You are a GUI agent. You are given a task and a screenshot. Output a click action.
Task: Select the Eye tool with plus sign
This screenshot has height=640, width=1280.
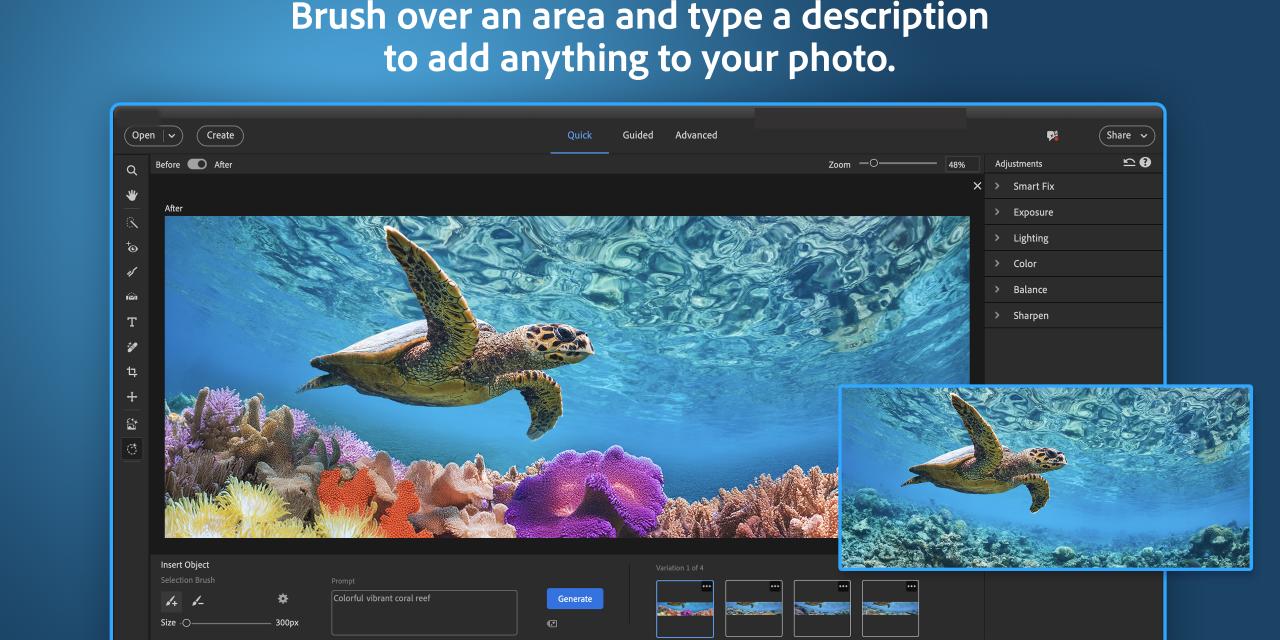click(x=131, y=247)
